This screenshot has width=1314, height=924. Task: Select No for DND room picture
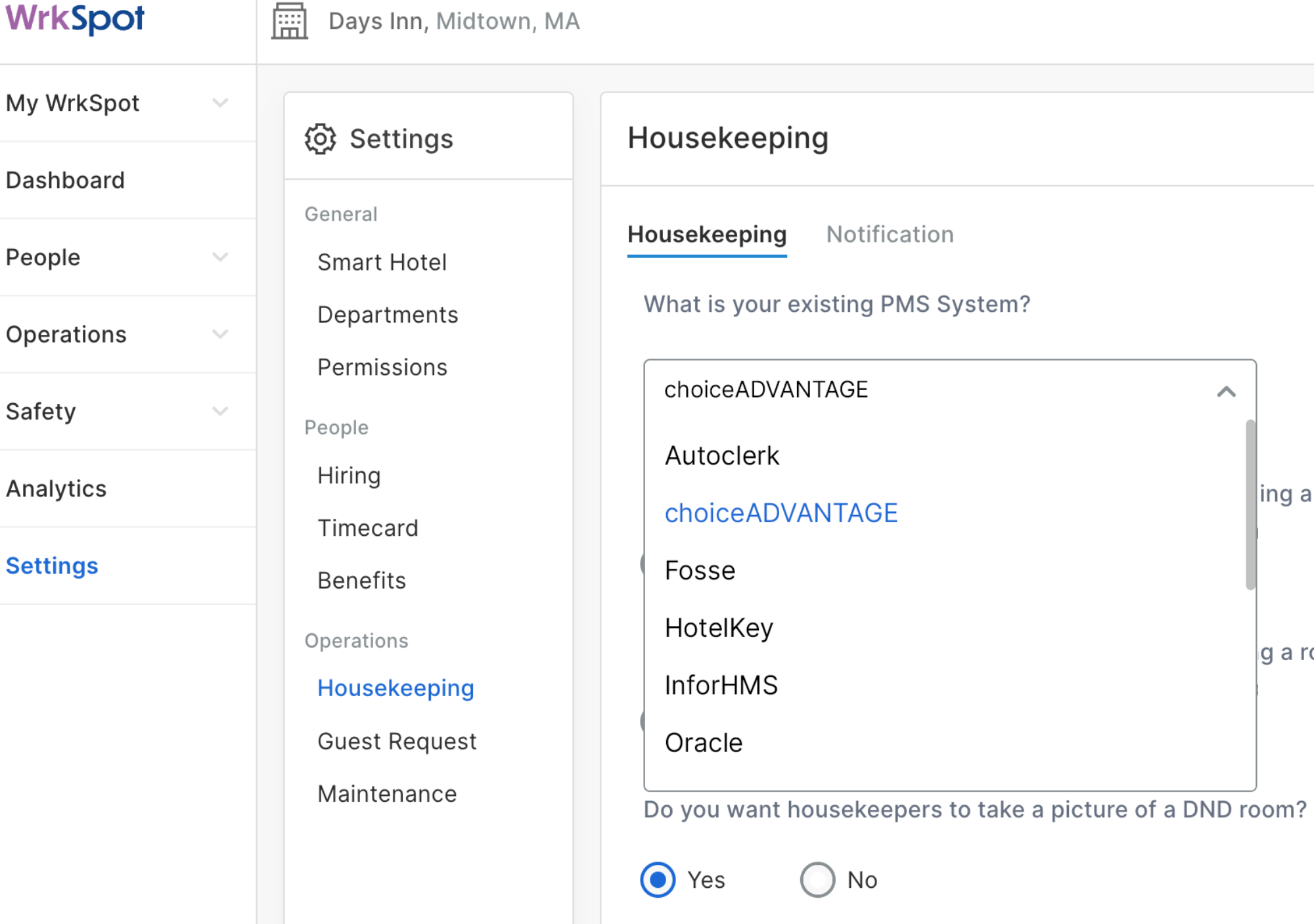(817, 879)
